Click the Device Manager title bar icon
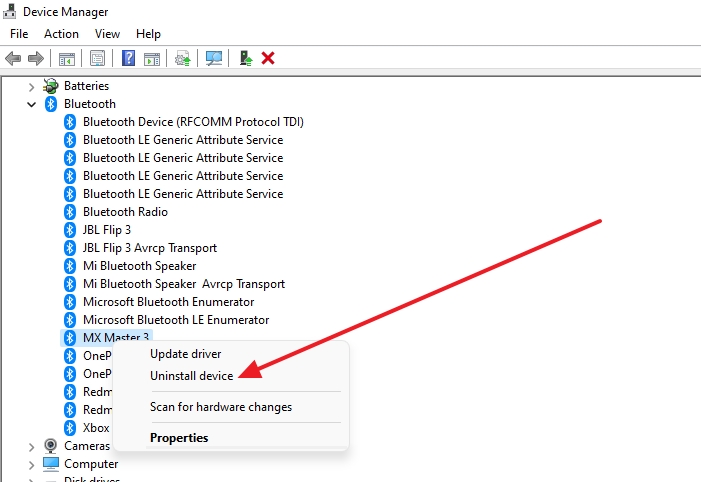The image size is (701, 482). point(9,11)
